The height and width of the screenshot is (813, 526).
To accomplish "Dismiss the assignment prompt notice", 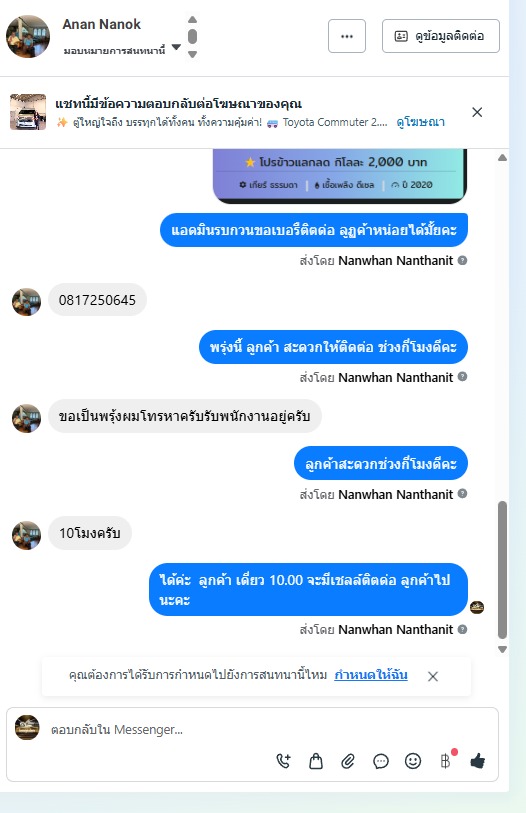I will point(433,676).
